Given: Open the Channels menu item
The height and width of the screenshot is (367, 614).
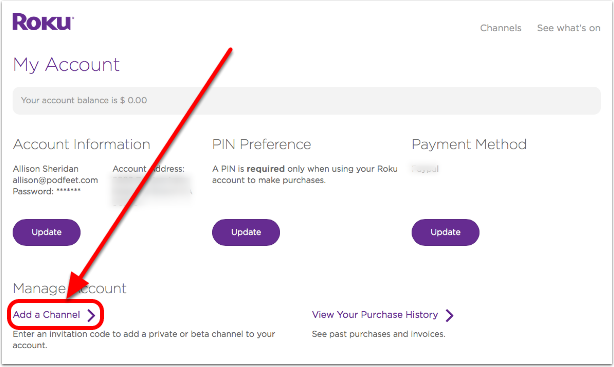Looking at the screenshot, I should click(x=500, y=28).
